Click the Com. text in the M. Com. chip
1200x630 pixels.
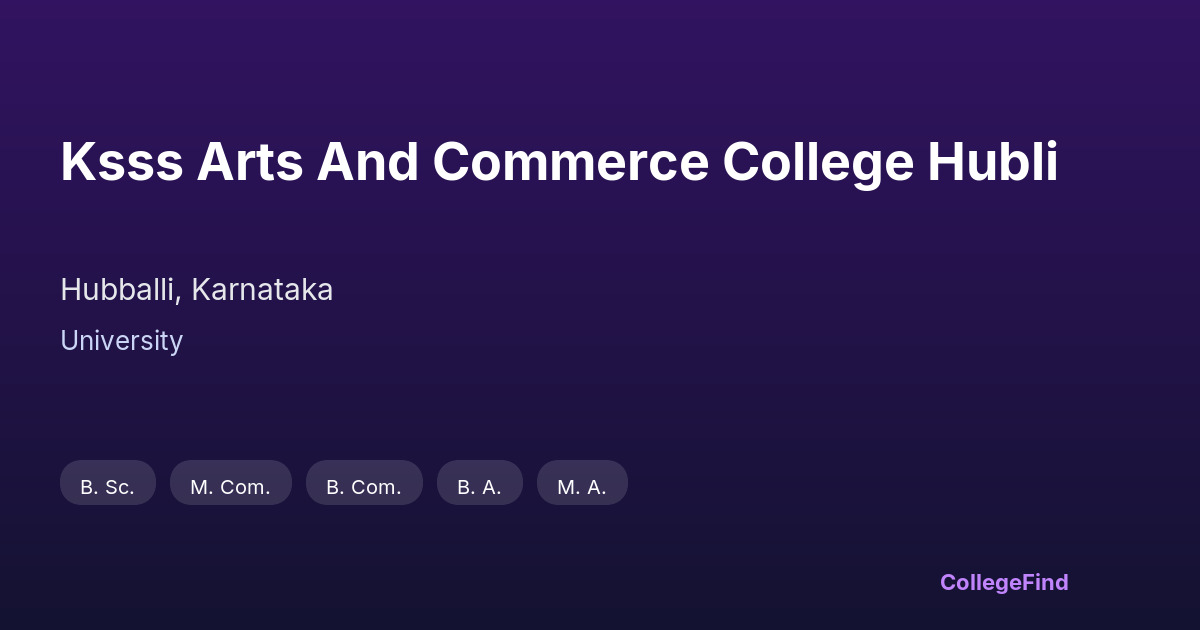point(245,487)
